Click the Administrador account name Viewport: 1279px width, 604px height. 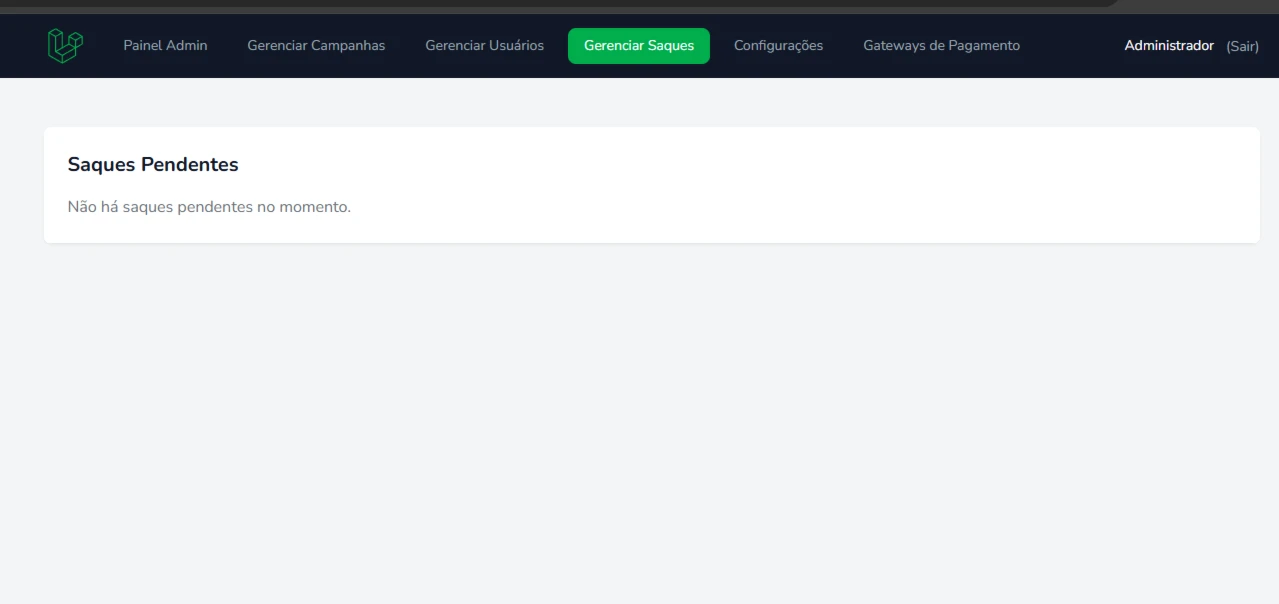pyautogui.click(x=1168, y=45)
